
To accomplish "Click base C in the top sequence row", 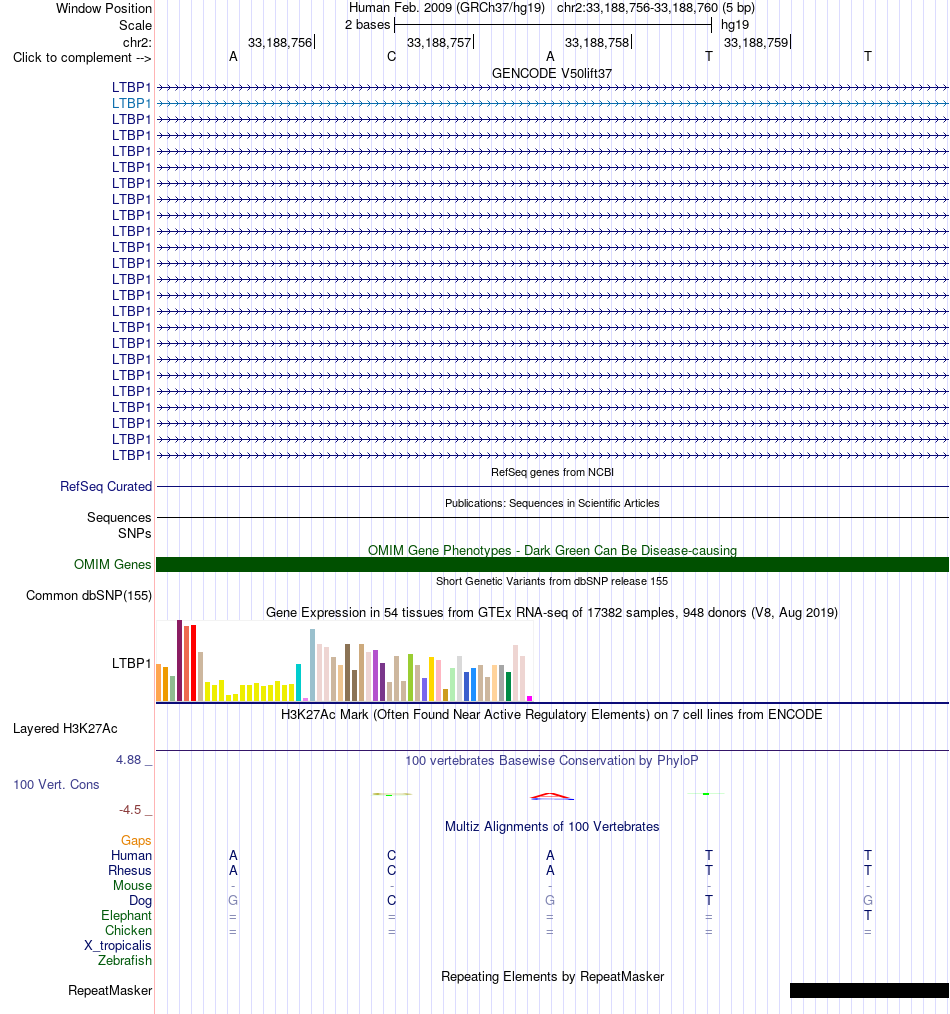I will pyautogui.click(x=391, y=57).
